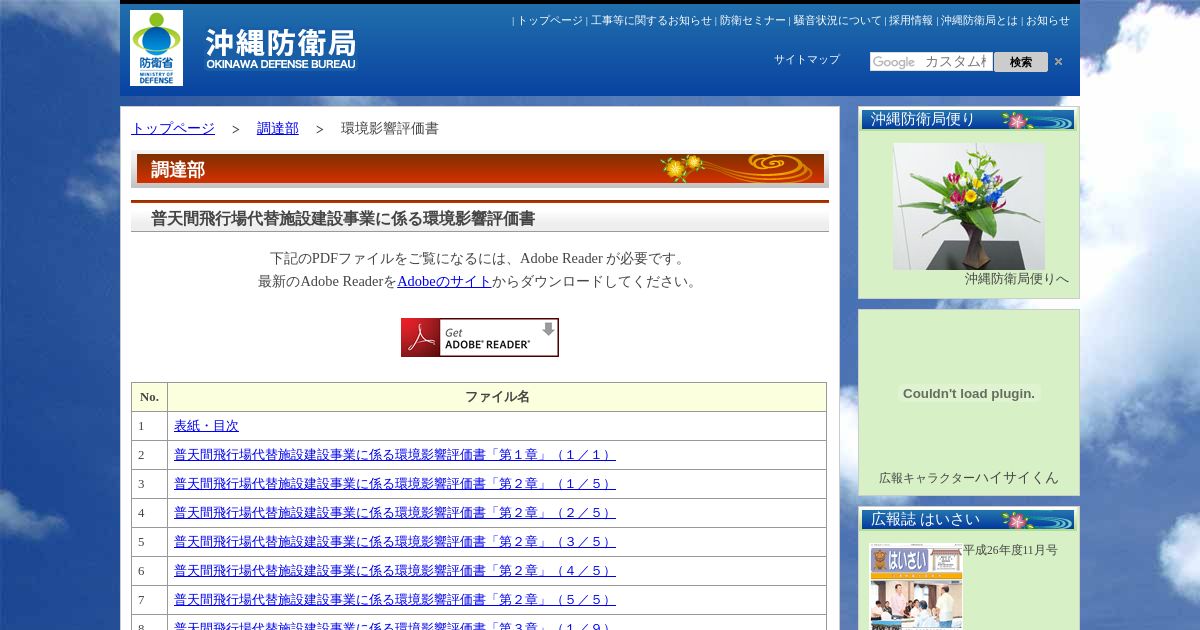Click the flower arrangement photo thumbnail

pyautogui.click(x=968, y=206)
